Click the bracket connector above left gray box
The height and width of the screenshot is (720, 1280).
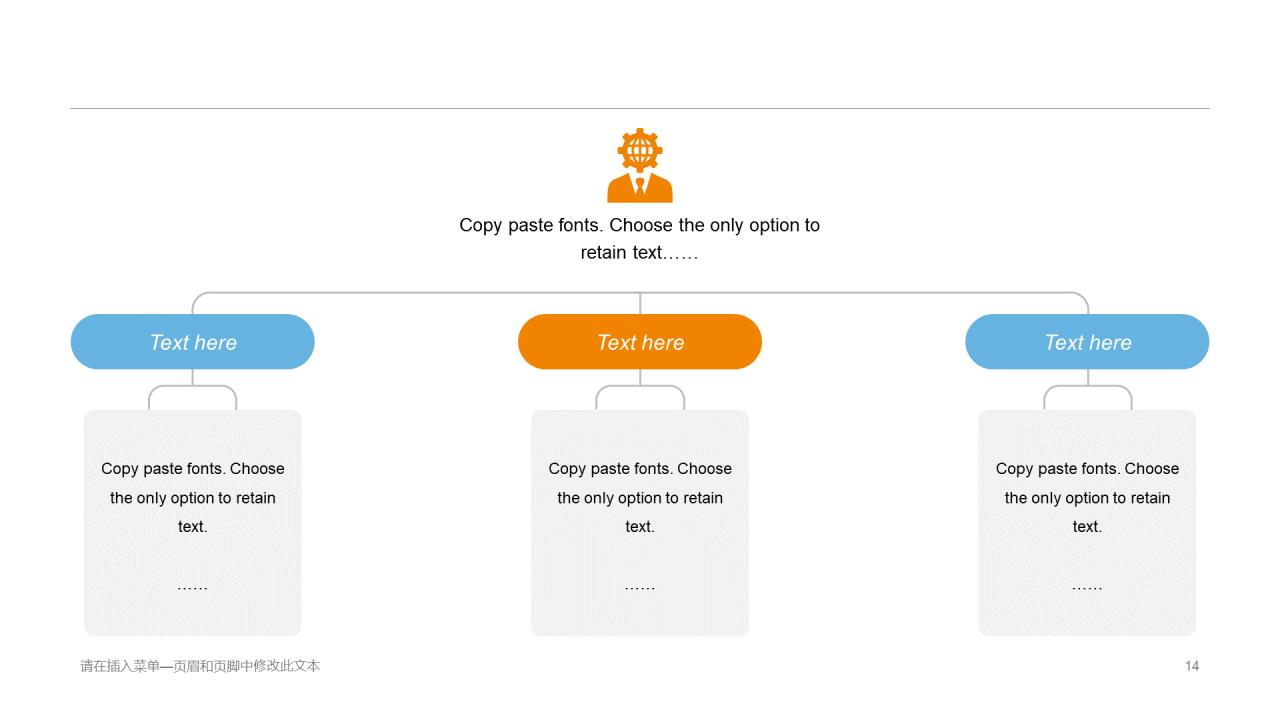coord(193,397)
